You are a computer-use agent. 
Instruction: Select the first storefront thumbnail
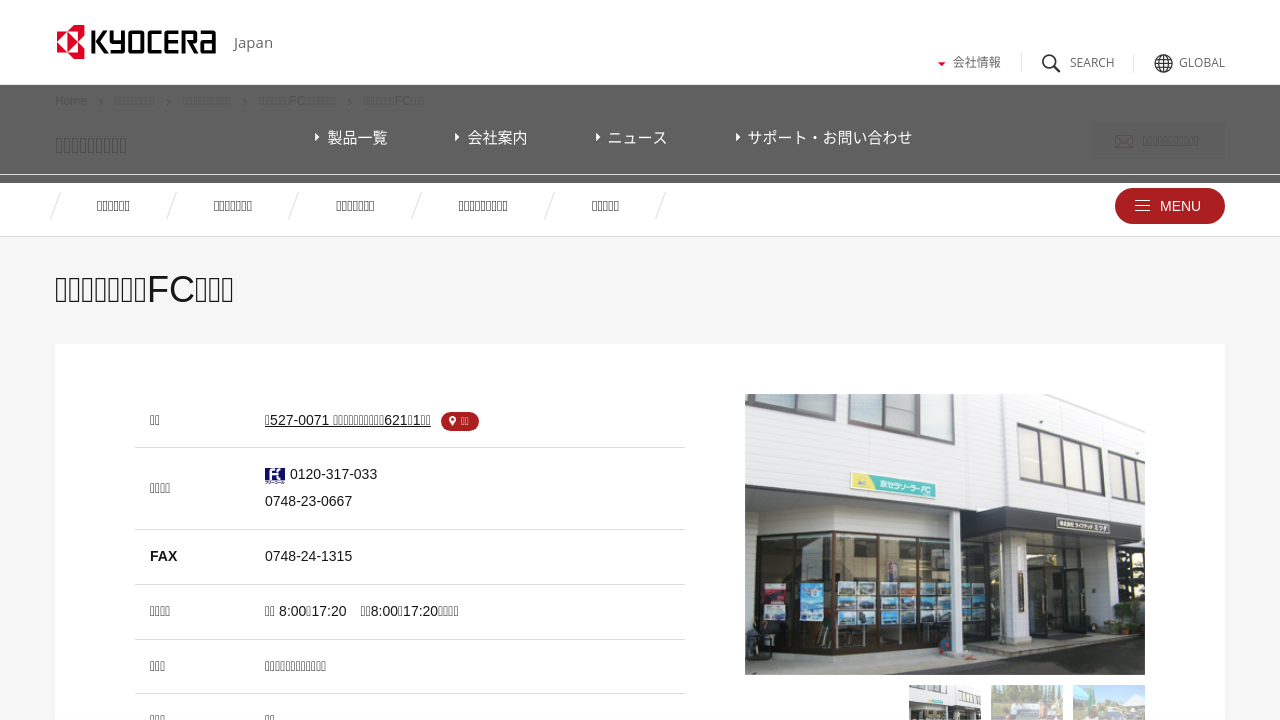pos(944,702)
